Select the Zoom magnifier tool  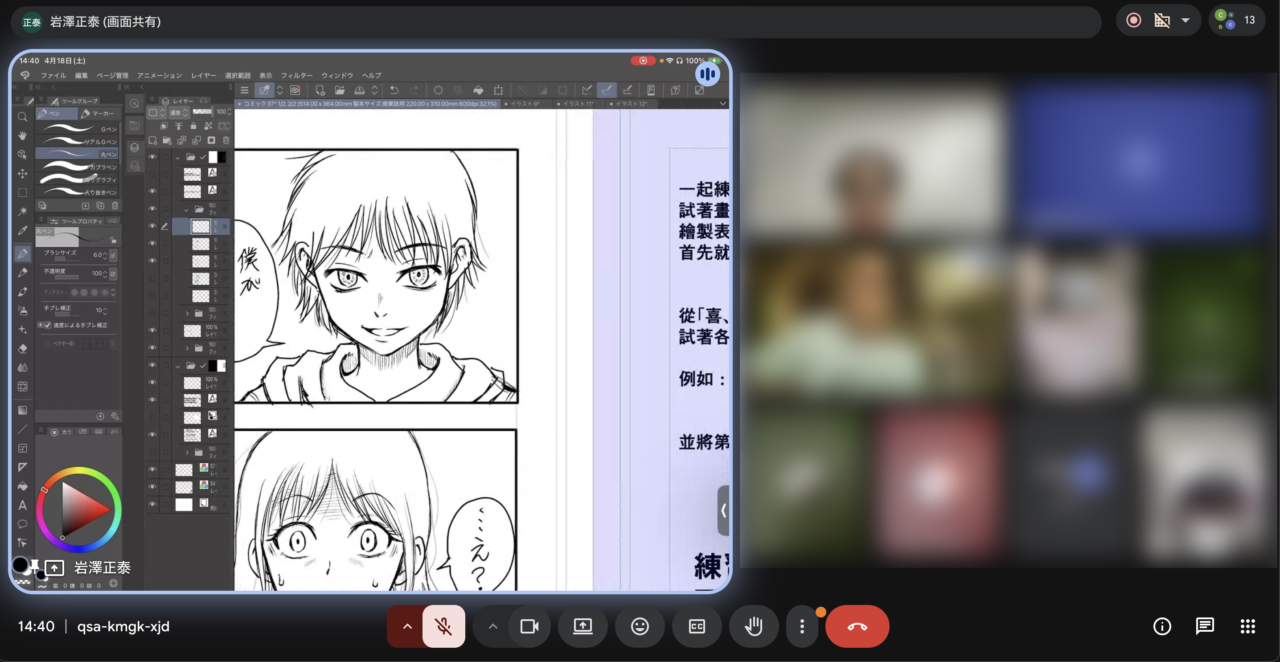point(22,117)
